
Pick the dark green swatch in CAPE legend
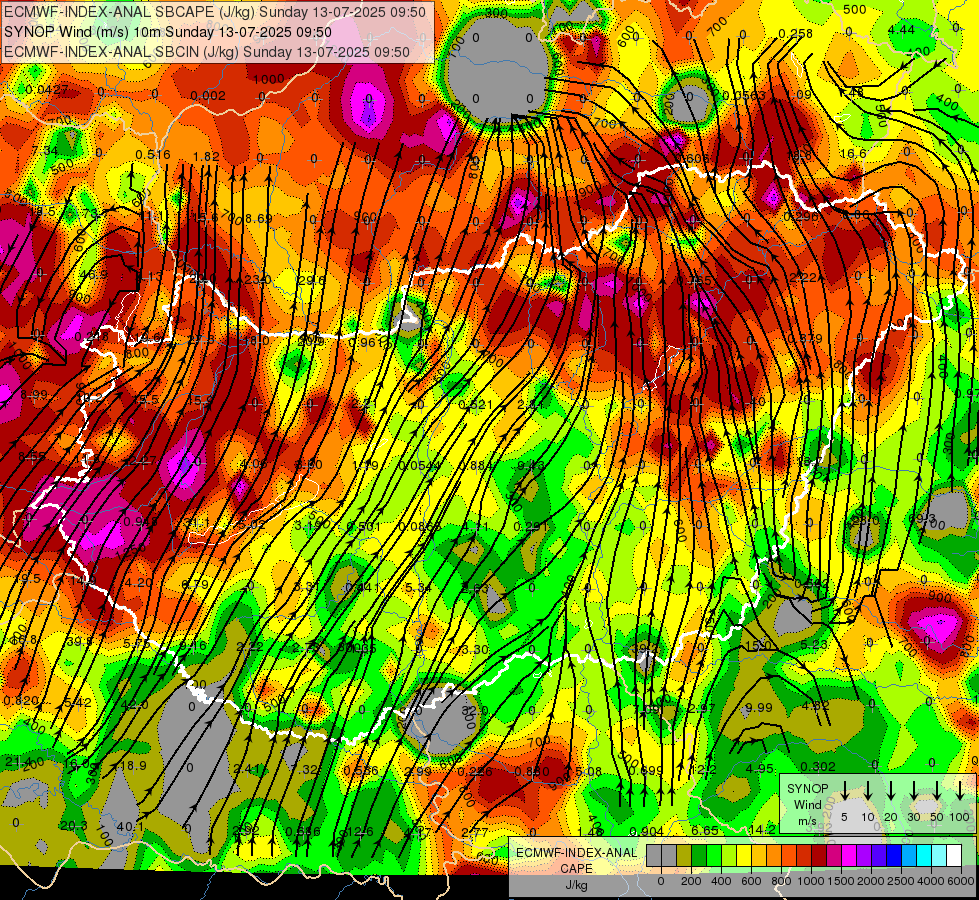[x=699, y=855]
